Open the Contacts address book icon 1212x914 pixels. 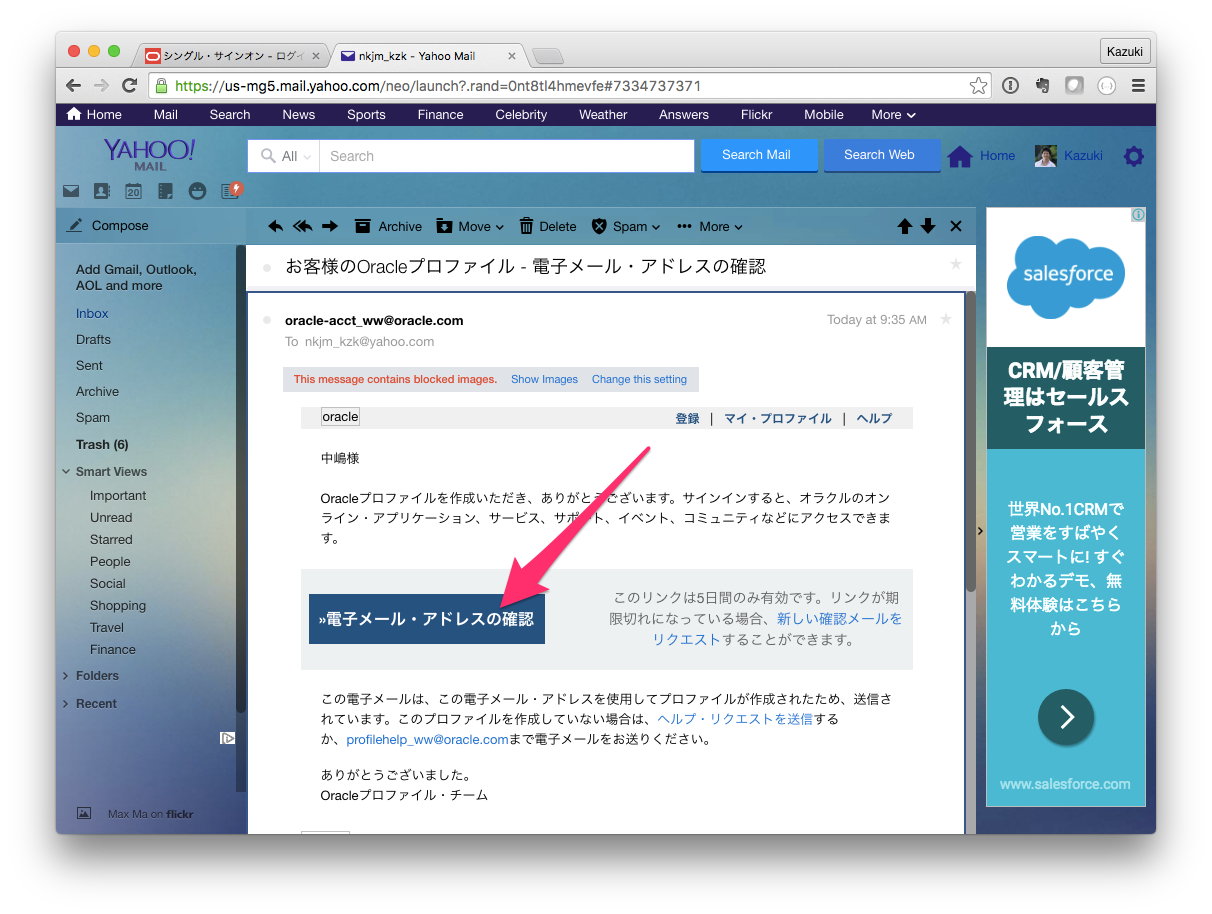pyautogui.click(x=101, y=190)
